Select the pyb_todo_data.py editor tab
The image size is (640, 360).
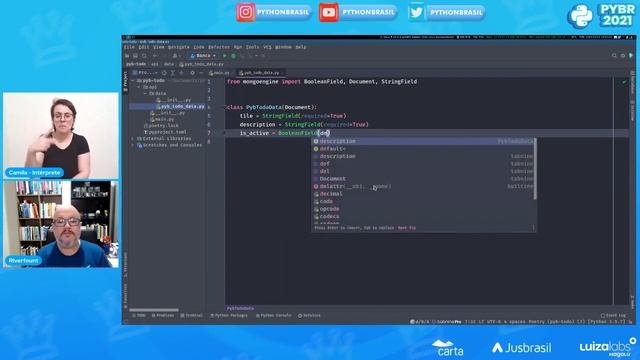coord(260,73)
